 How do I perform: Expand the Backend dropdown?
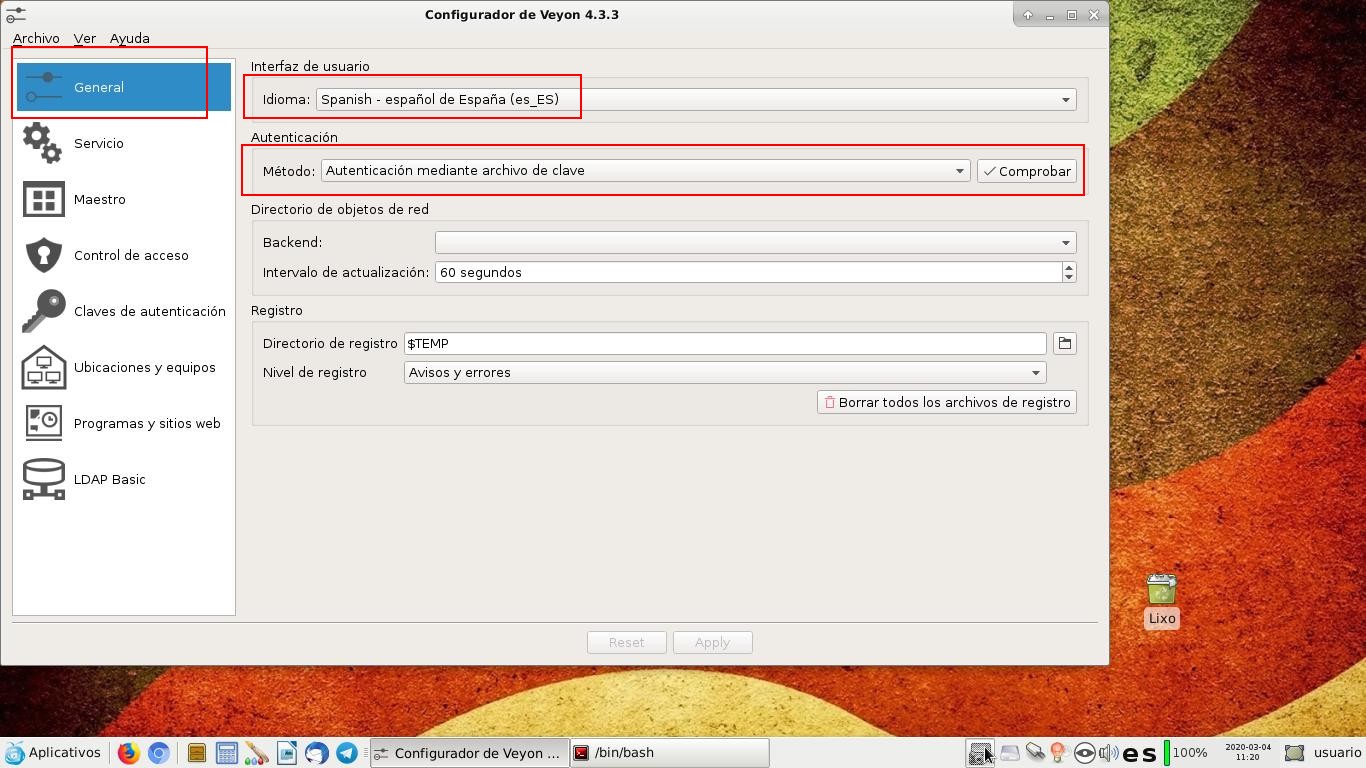click(1064, 242)
